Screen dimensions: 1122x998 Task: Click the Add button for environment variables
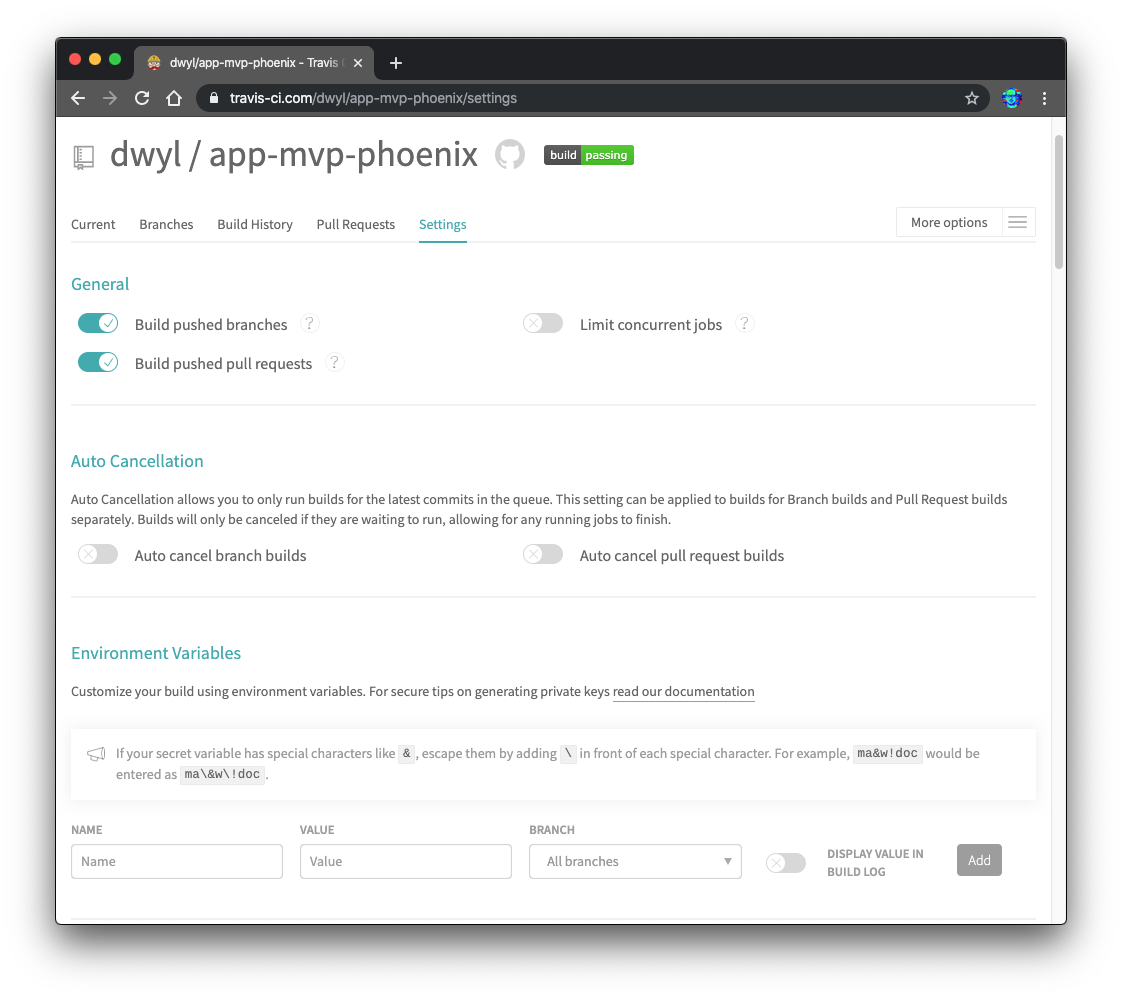click(979, 860)
